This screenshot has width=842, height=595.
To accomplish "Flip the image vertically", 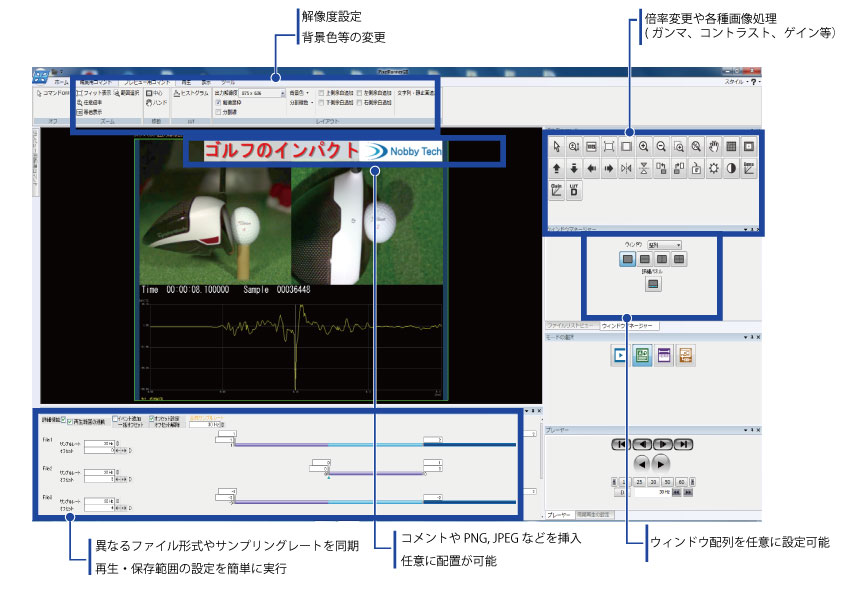I will coord(643,169).
